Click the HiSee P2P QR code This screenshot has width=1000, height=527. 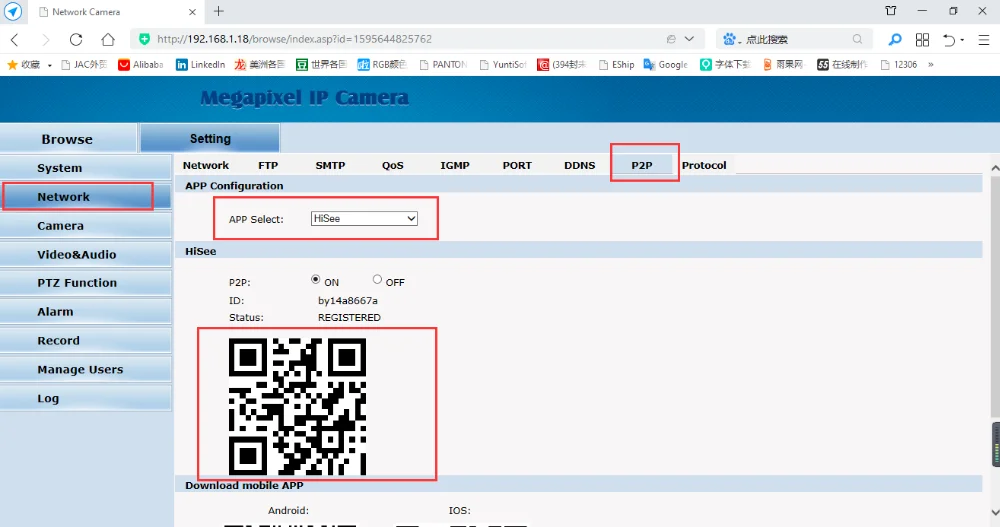297,406
